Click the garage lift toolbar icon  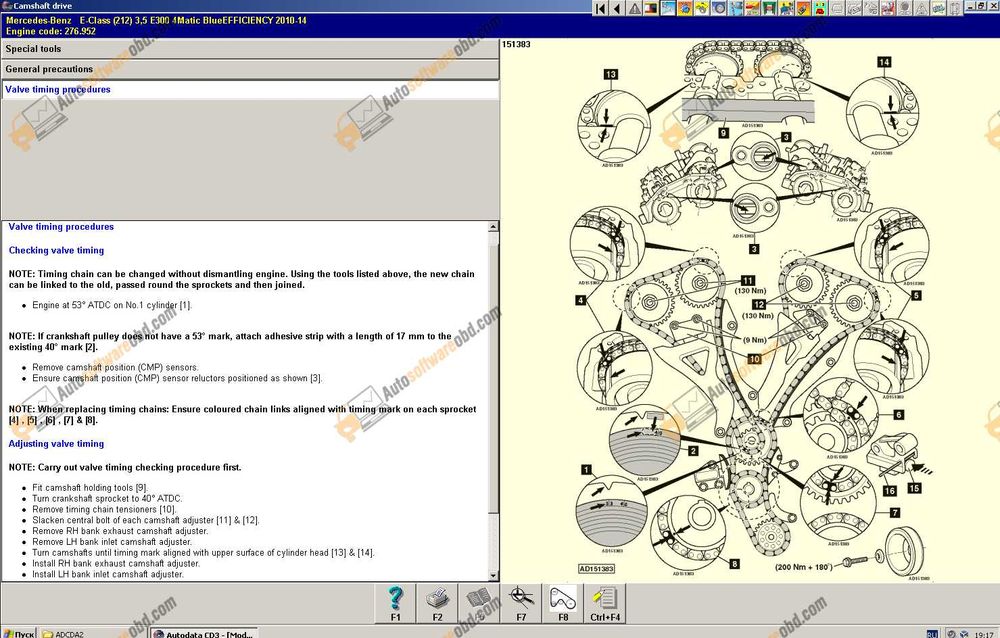(x=770, y=8)
